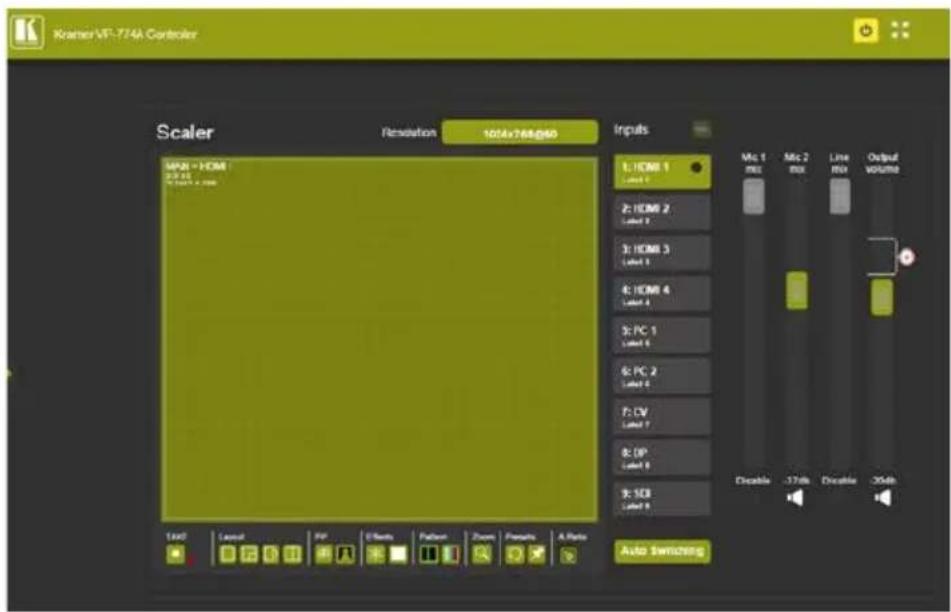
Task: Select input 8: DP
Action: (x=662, y=457)
